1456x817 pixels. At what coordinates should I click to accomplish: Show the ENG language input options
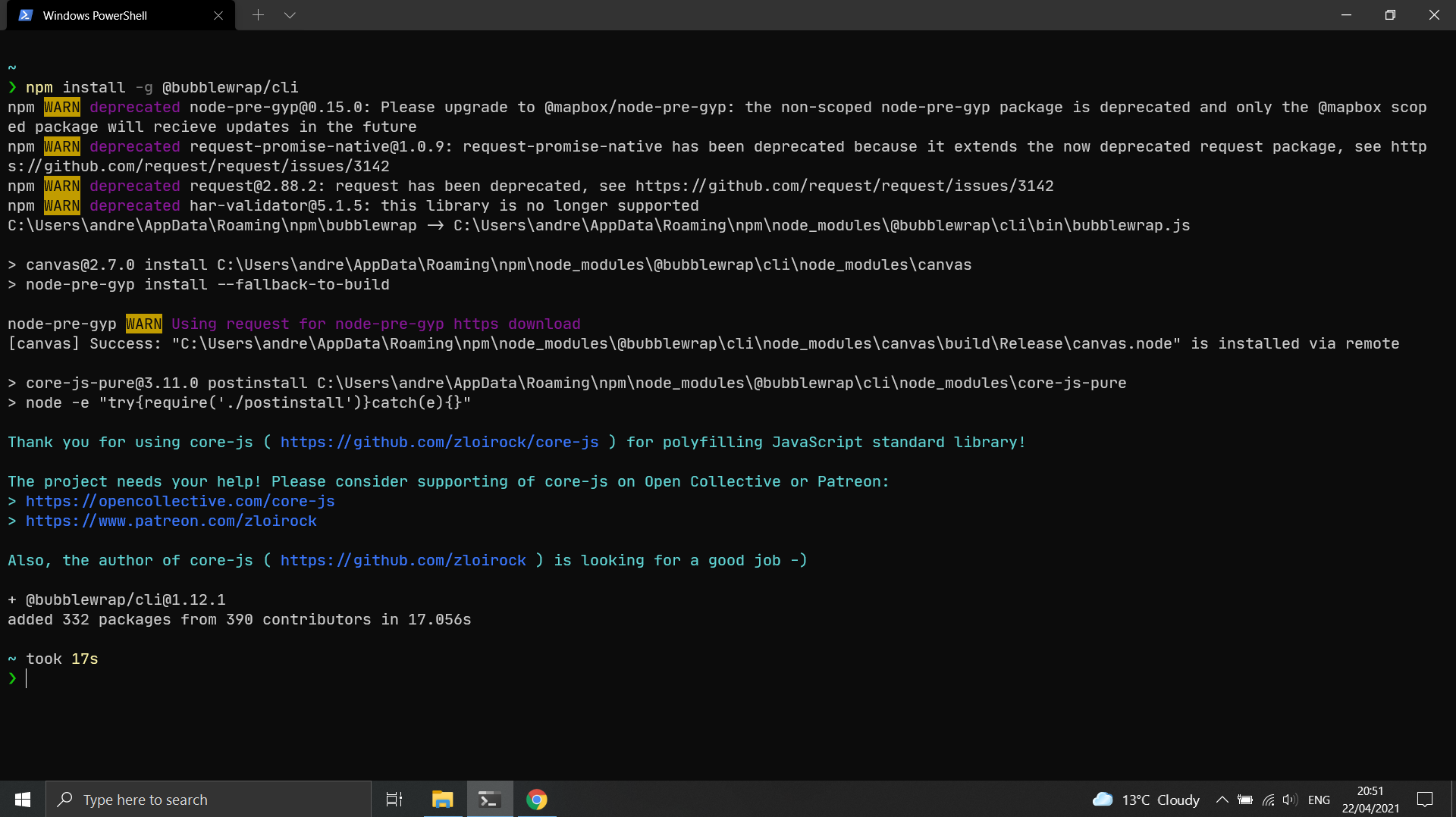click(1319, 799)
